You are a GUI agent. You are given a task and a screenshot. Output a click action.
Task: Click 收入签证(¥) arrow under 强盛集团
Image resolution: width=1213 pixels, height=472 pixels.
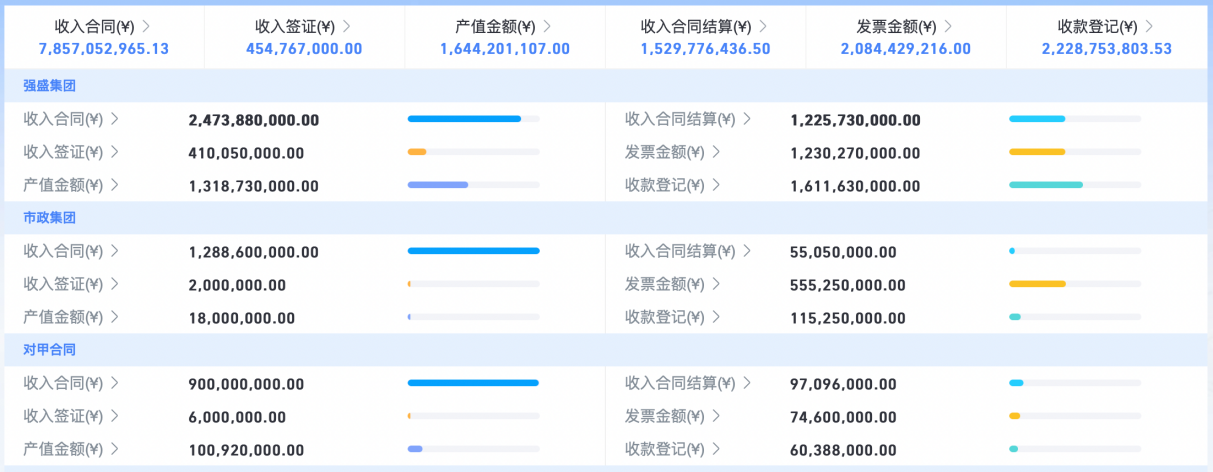coord(115,152)
